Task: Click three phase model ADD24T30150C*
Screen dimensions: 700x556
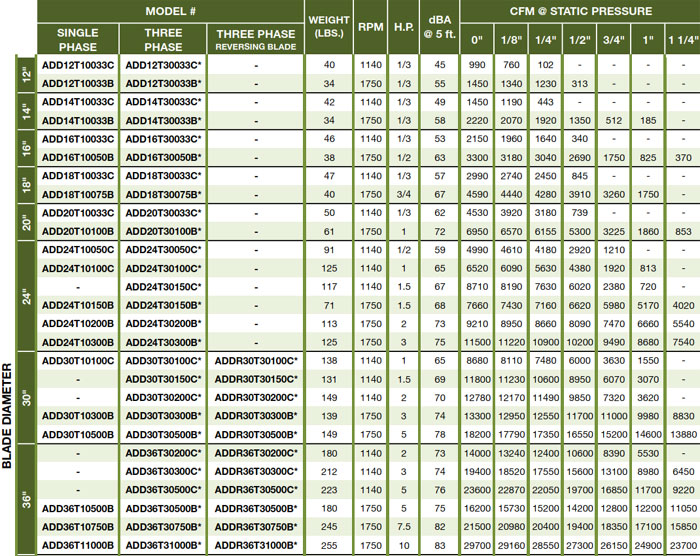Action: click(x=163, y=287)
